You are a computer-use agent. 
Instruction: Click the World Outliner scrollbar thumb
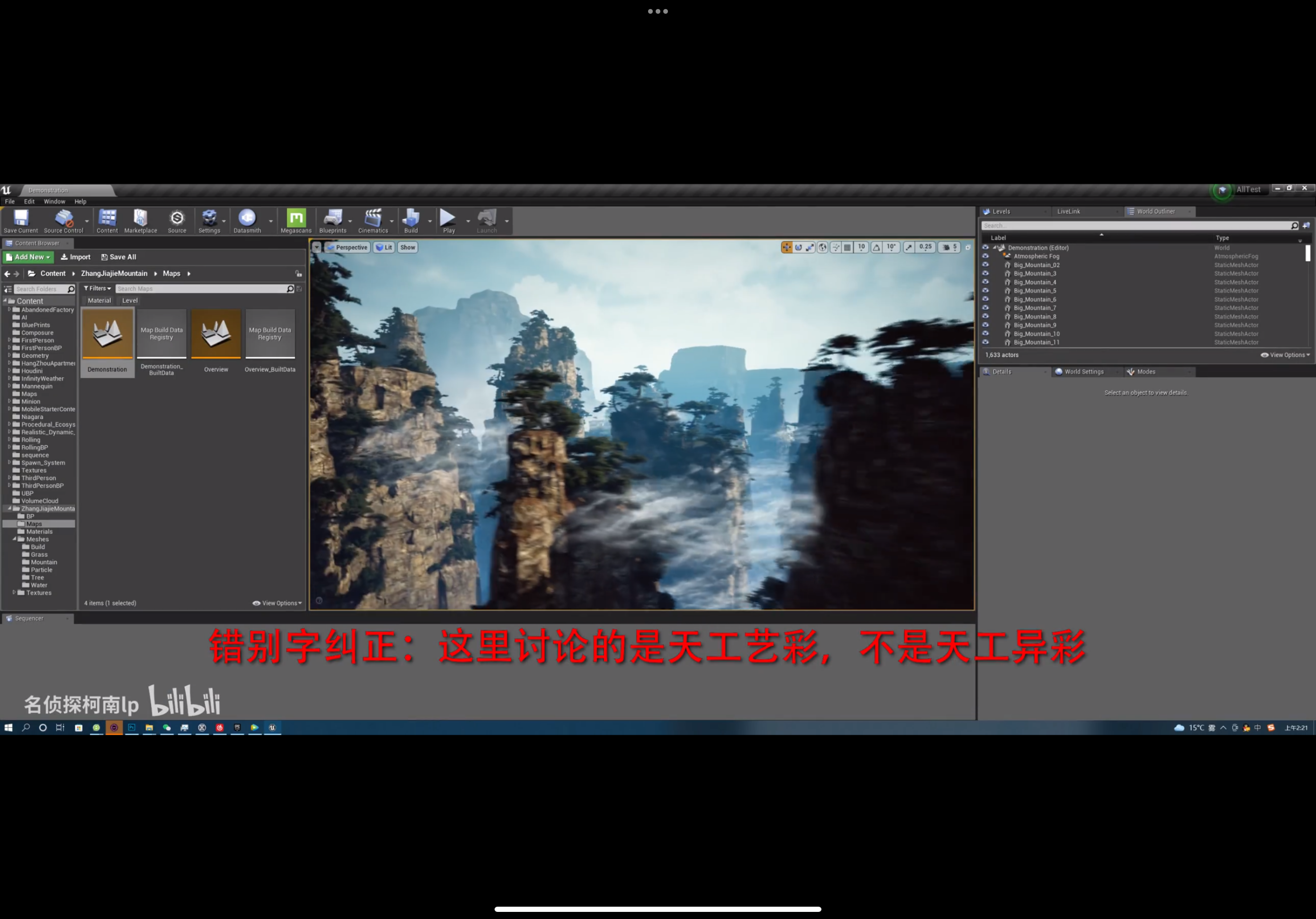1307,253
